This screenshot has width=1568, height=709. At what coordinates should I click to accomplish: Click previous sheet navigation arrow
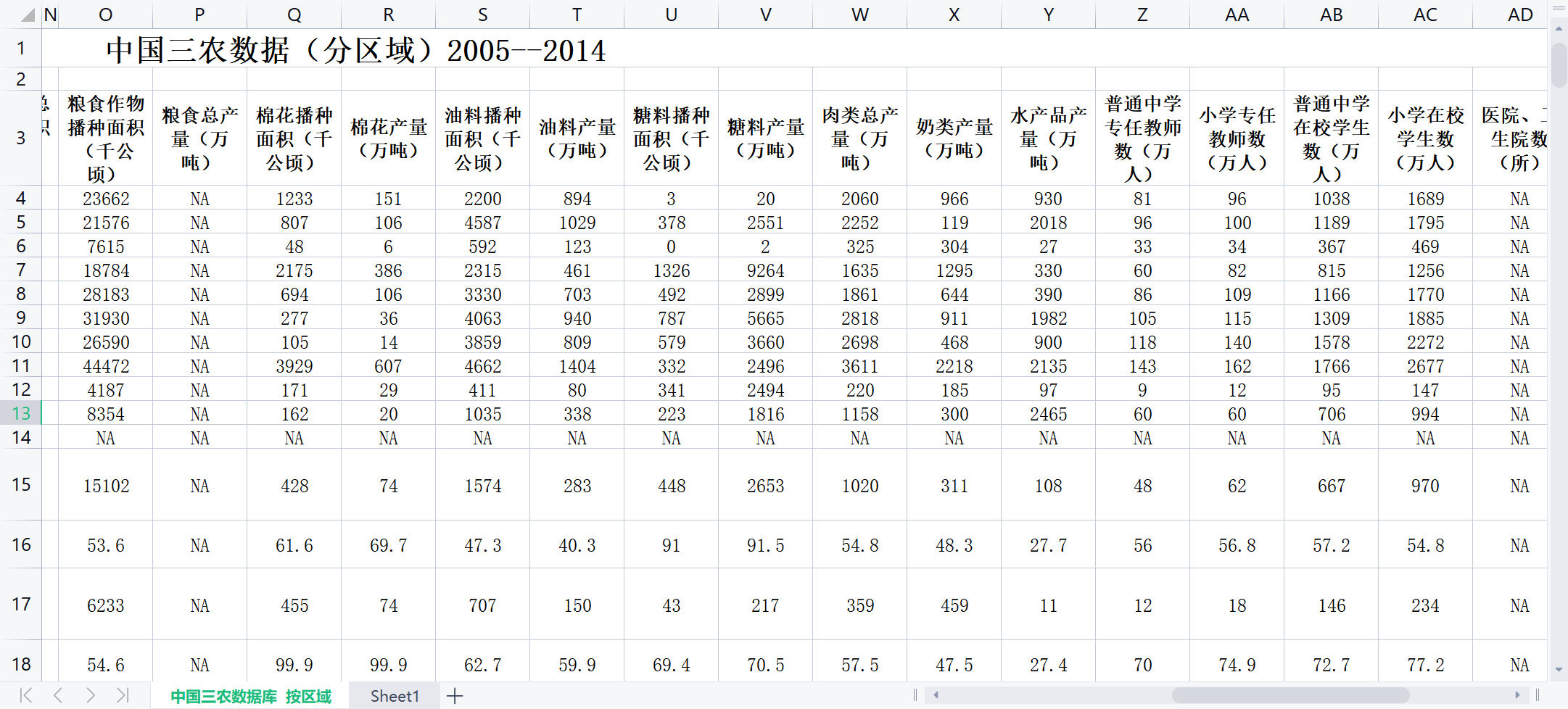click(x=58, y=696)
